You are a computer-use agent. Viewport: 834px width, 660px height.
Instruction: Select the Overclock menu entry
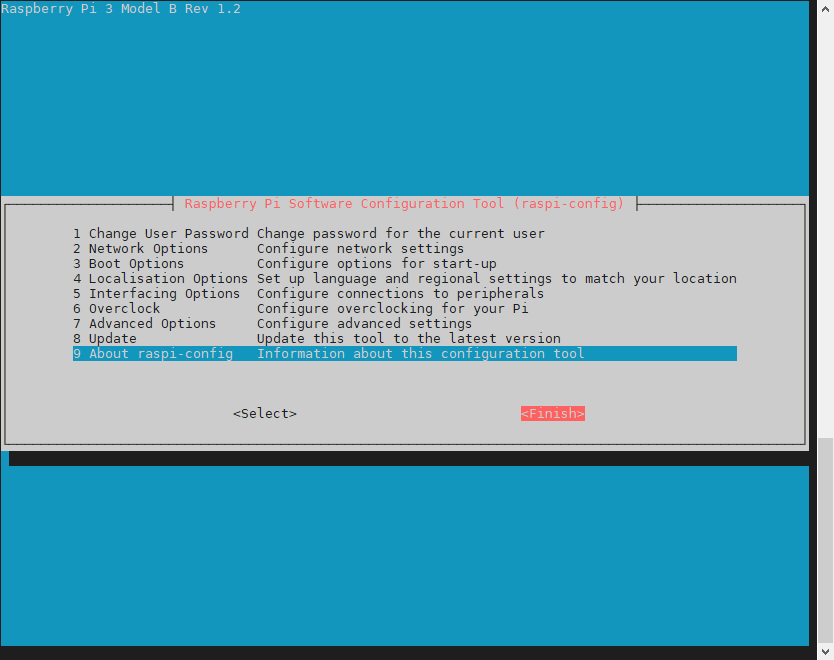pyautogui.click(x=405, y=308)
